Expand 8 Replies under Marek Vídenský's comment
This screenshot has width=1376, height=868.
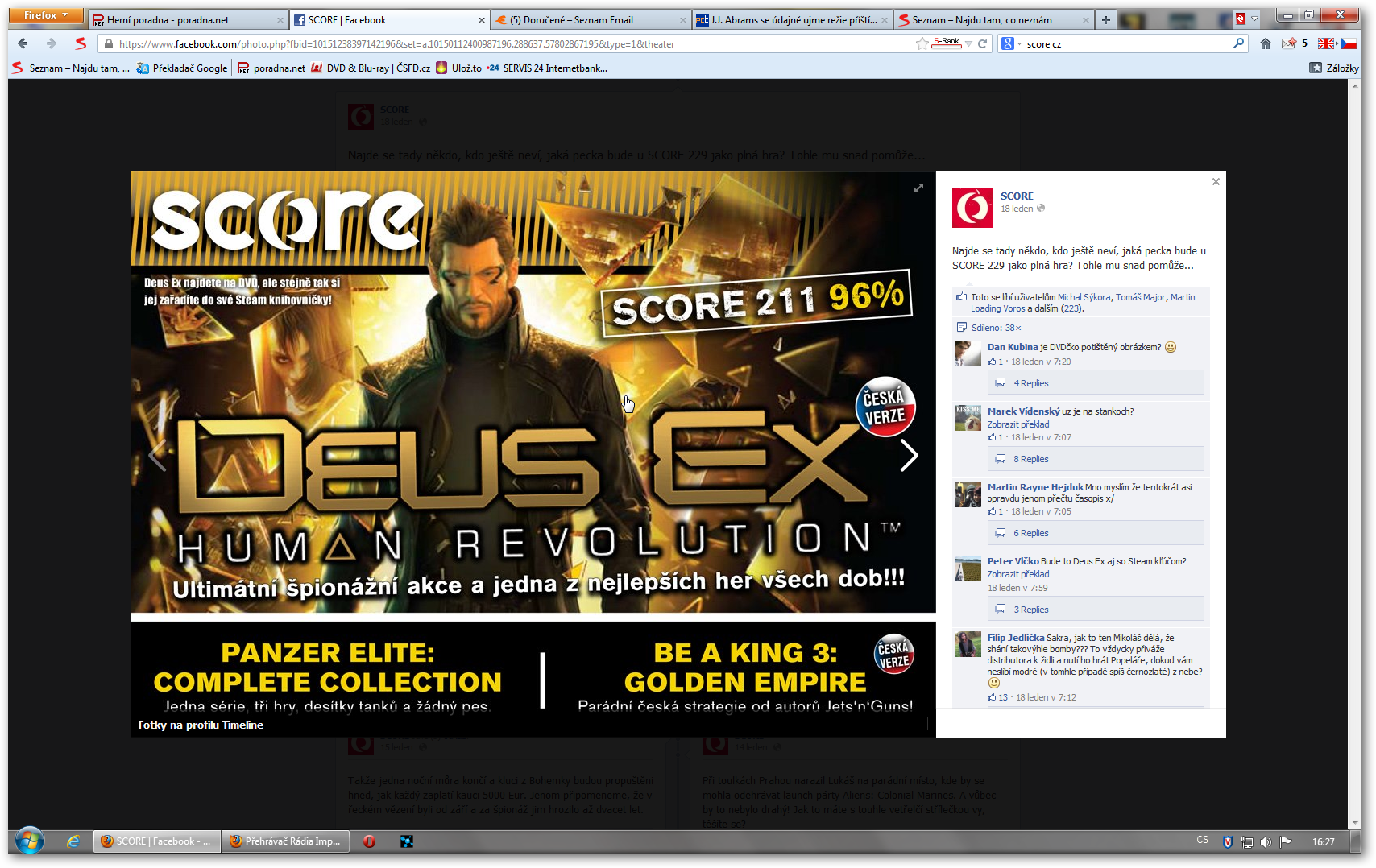click(x=1030, y=459)
